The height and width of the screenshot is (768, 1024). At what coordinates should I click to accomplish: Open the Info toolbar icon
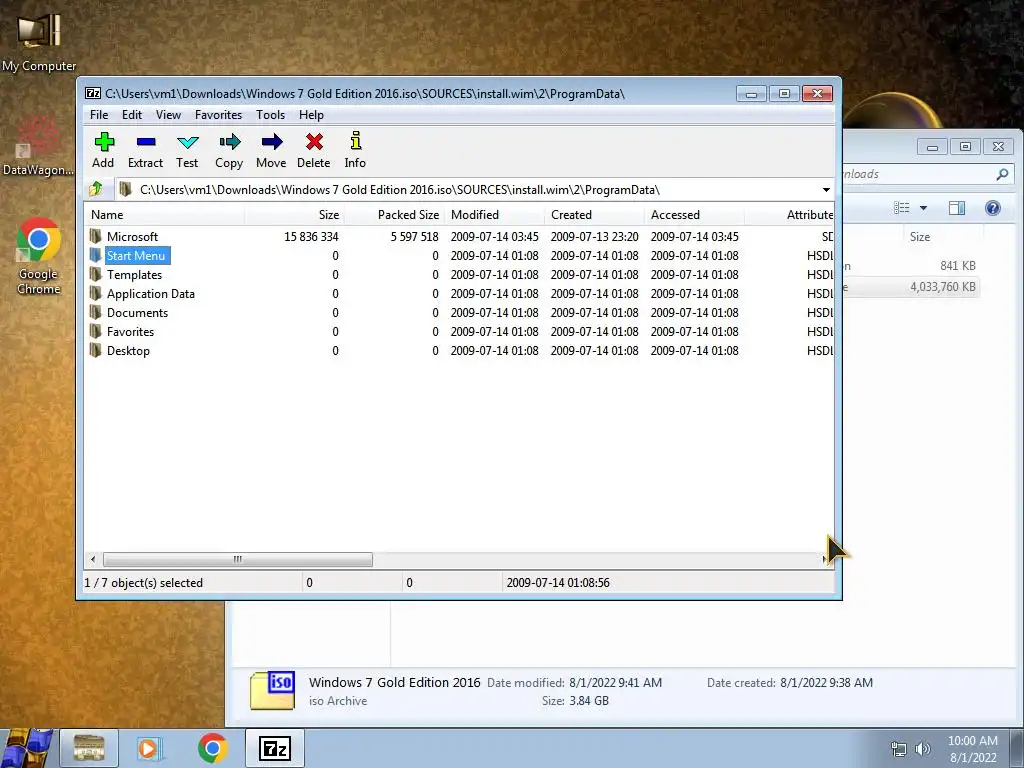355,142
